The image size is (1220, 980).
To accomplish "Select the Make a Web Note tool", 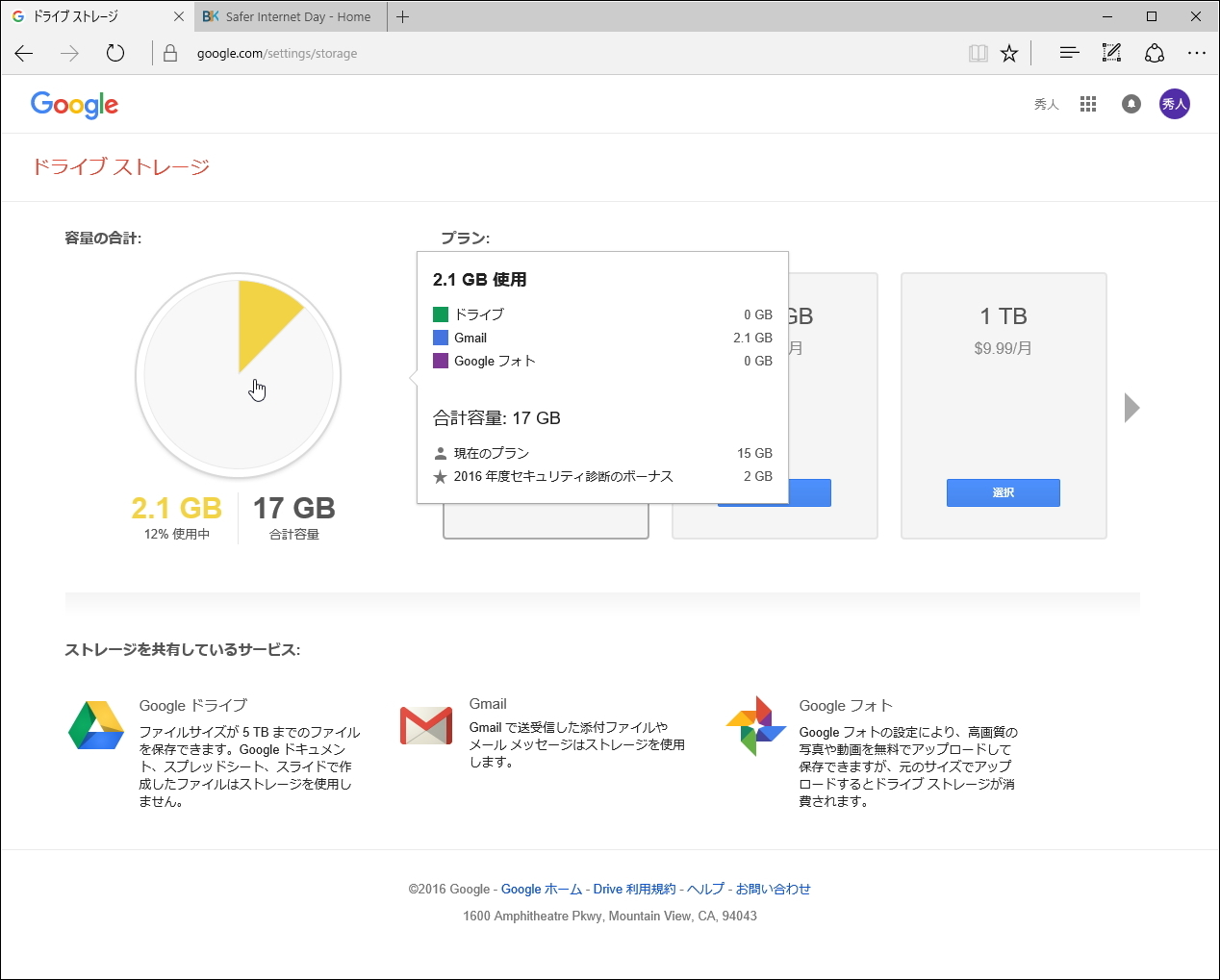I will (x=1111, y=53).
